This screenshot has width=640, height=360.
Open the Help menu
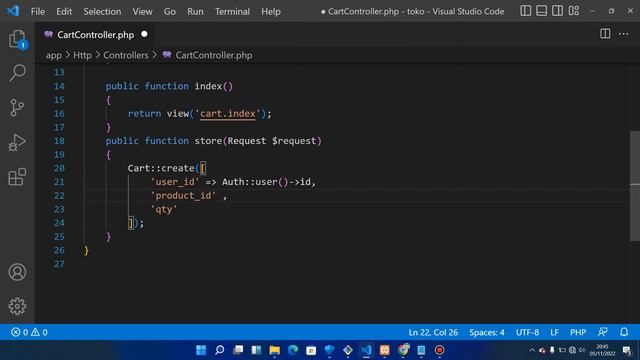[x=271, y=11]
